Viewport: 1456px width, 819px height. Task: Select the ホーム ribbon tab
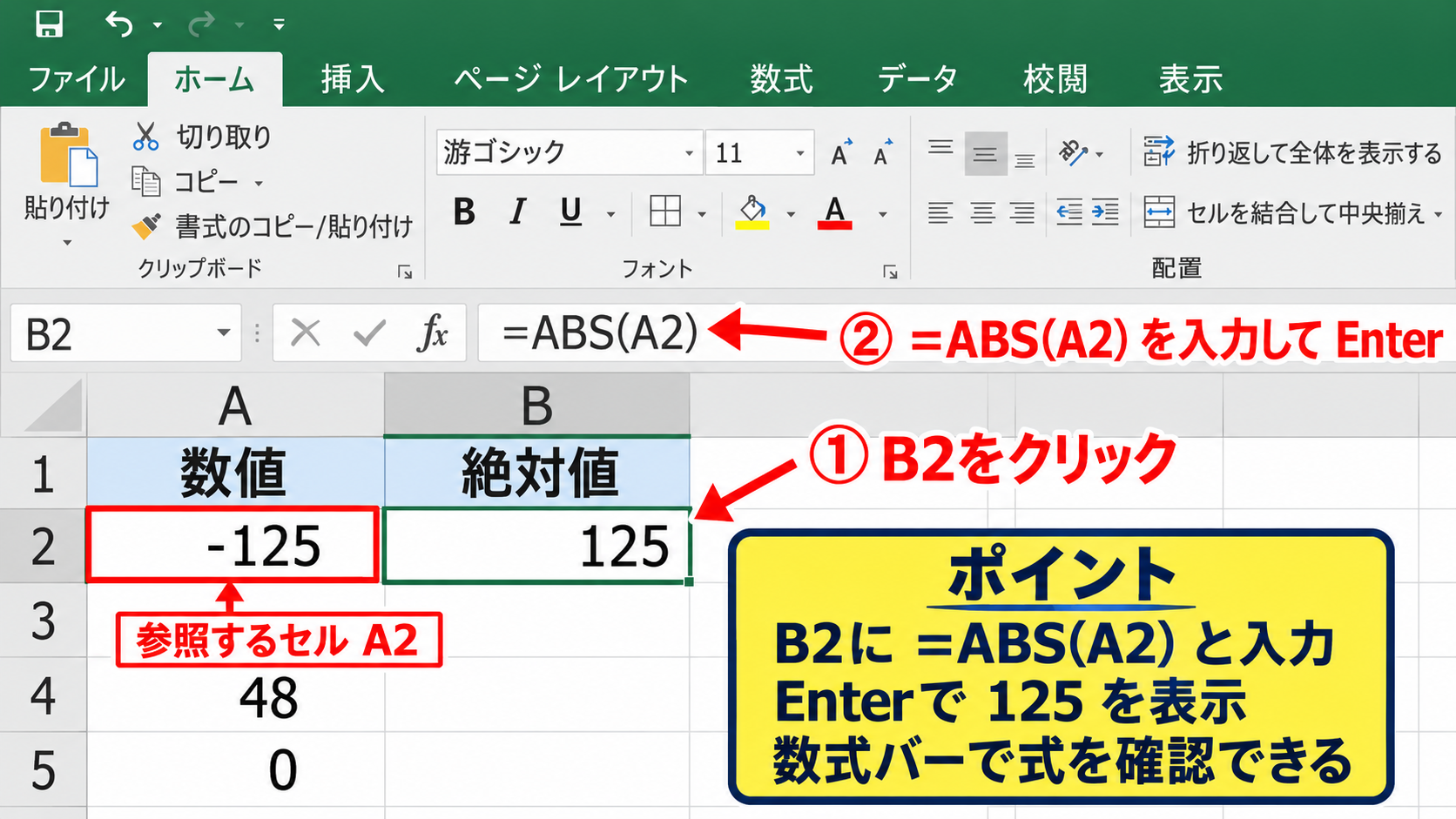214,79
